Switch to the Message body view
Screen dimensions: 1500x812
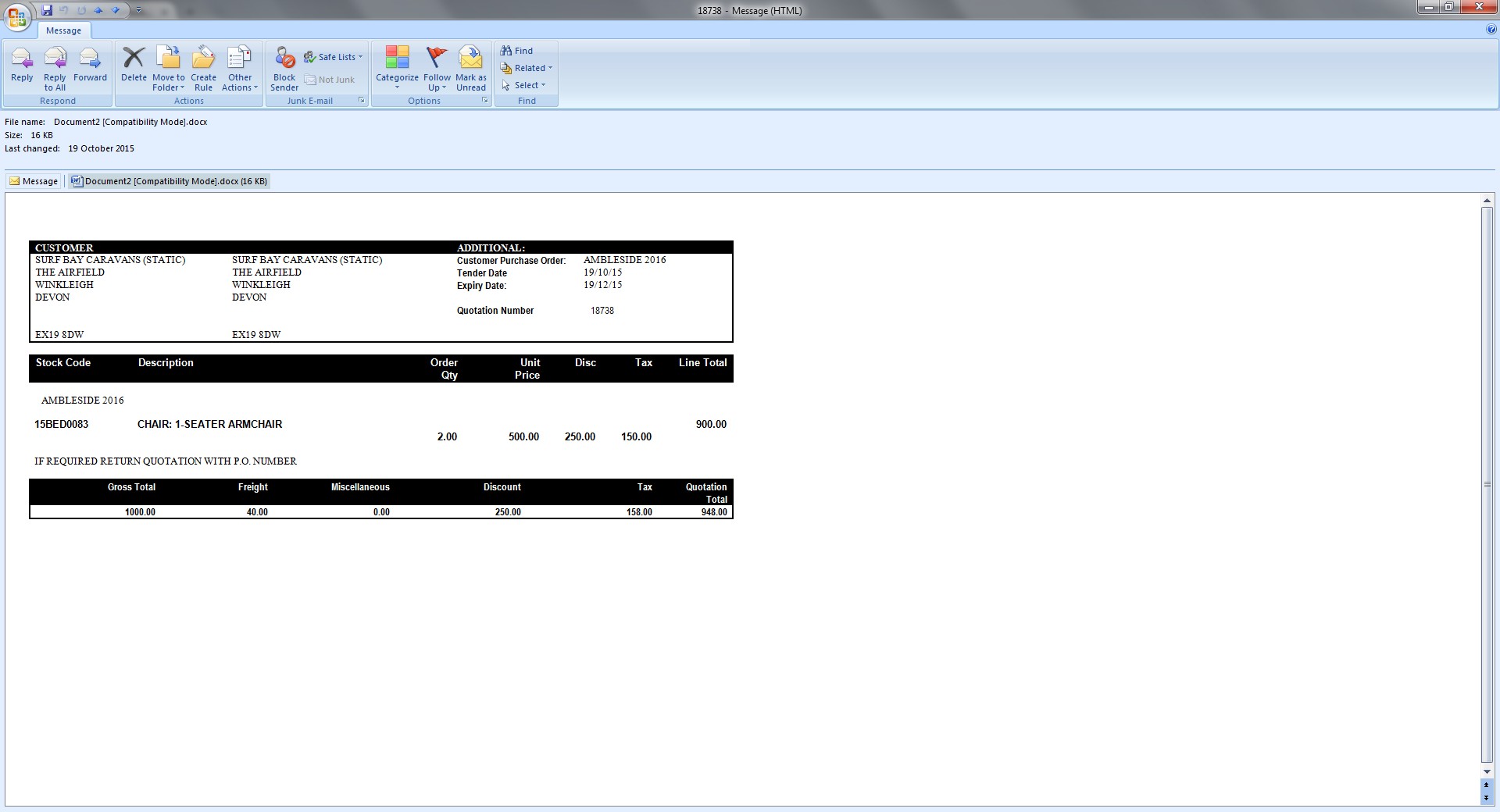[34, 181]
